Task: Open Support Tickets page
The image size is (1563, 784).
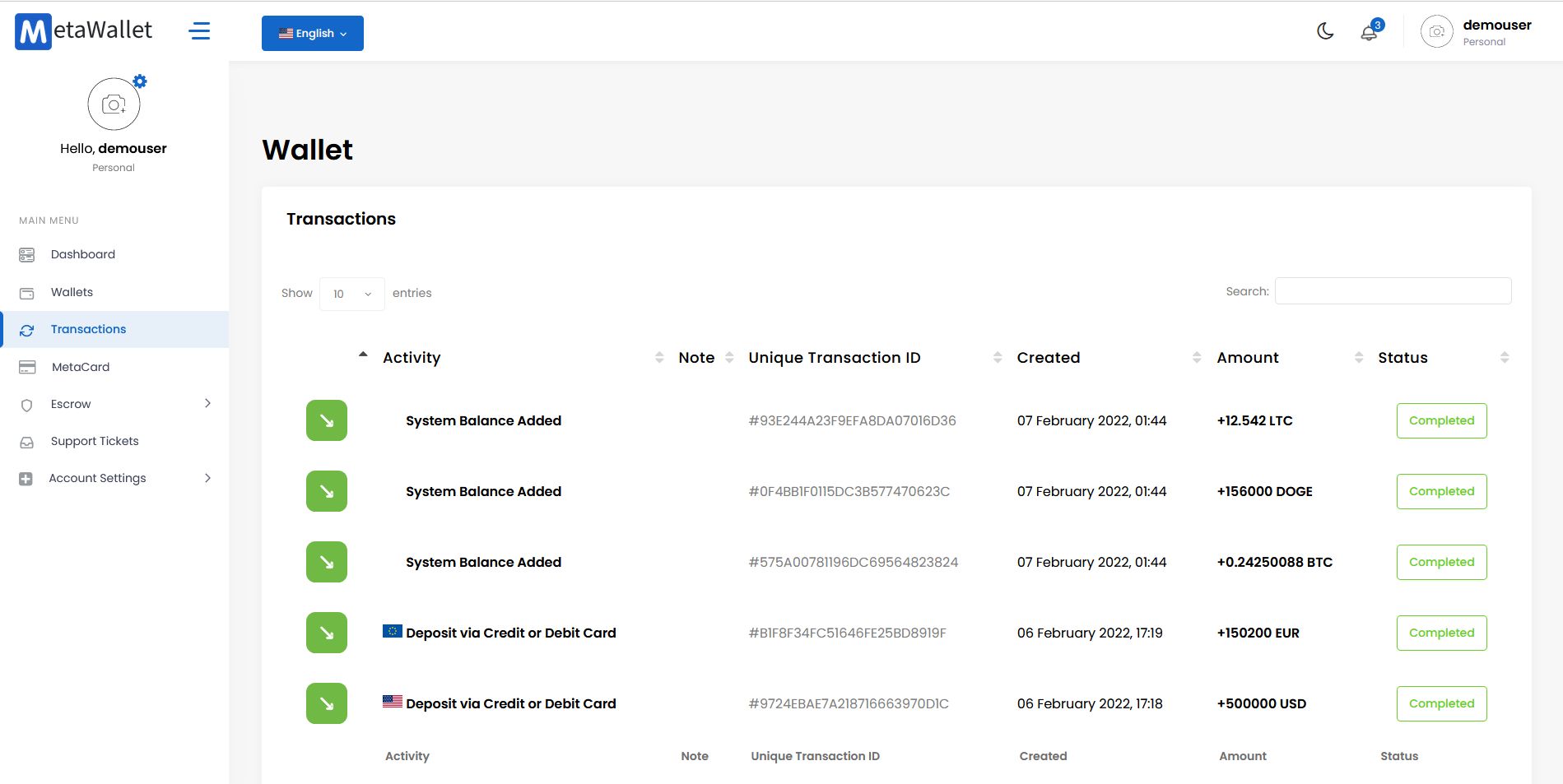Action: point(94,441)
